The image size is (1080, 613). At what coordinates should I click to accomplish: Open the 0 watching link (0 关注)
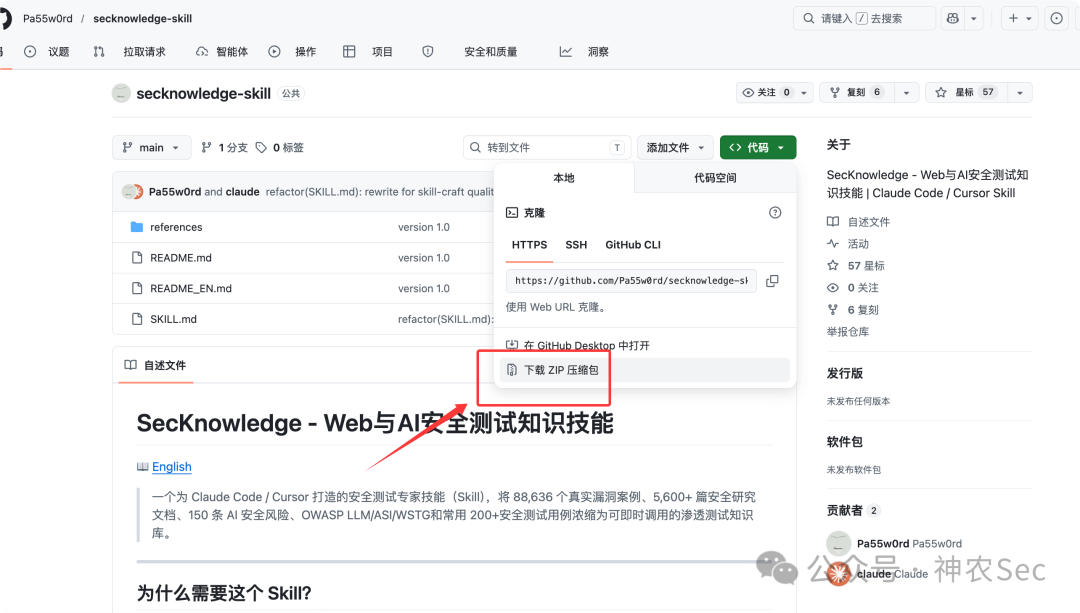coord(853,288)
